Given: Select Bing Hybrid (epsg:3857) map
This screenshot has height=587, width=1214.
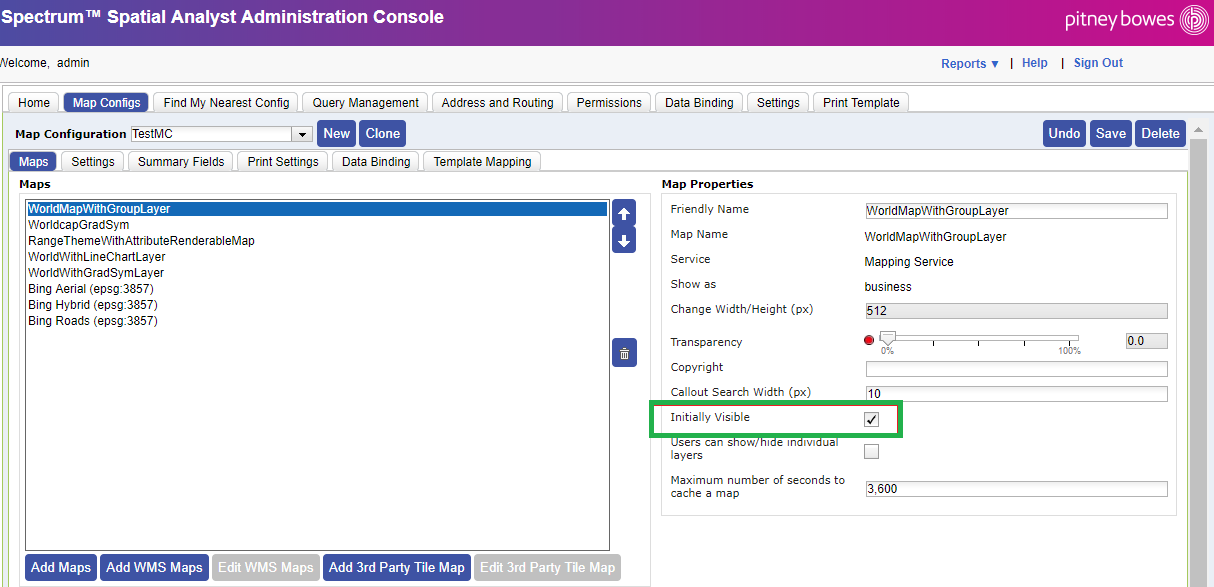Looking at the screenshot, I should 317,305.
